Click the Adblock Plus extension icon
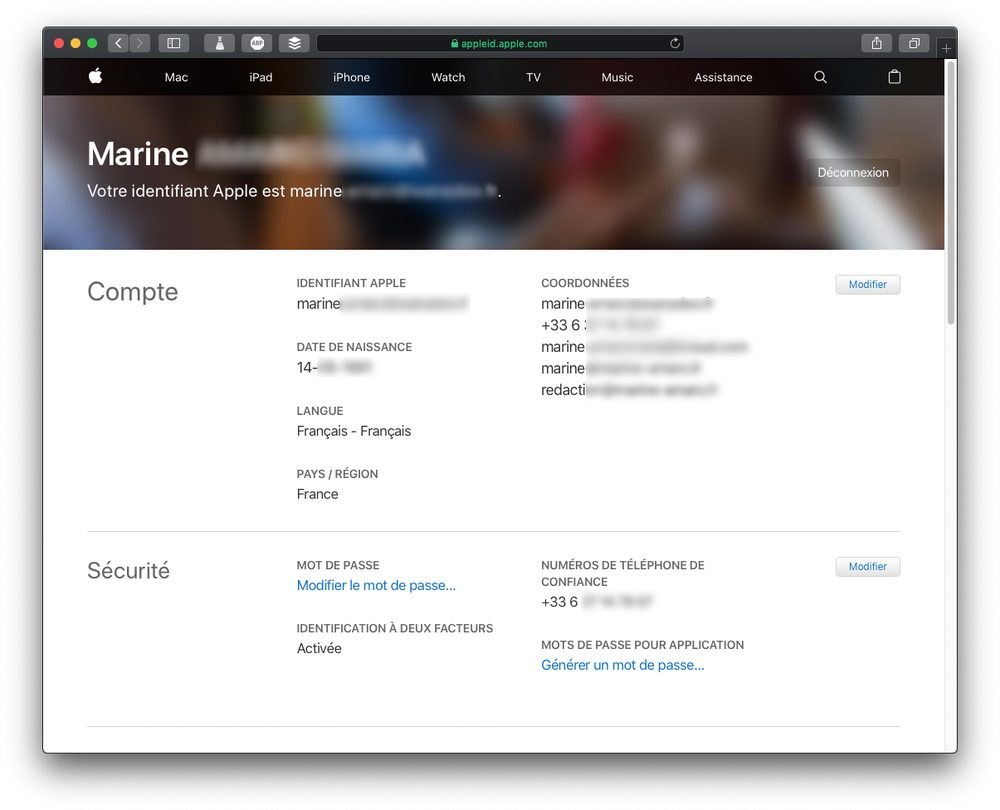The width and height of the screenshot is (1000, 810). 257,43
